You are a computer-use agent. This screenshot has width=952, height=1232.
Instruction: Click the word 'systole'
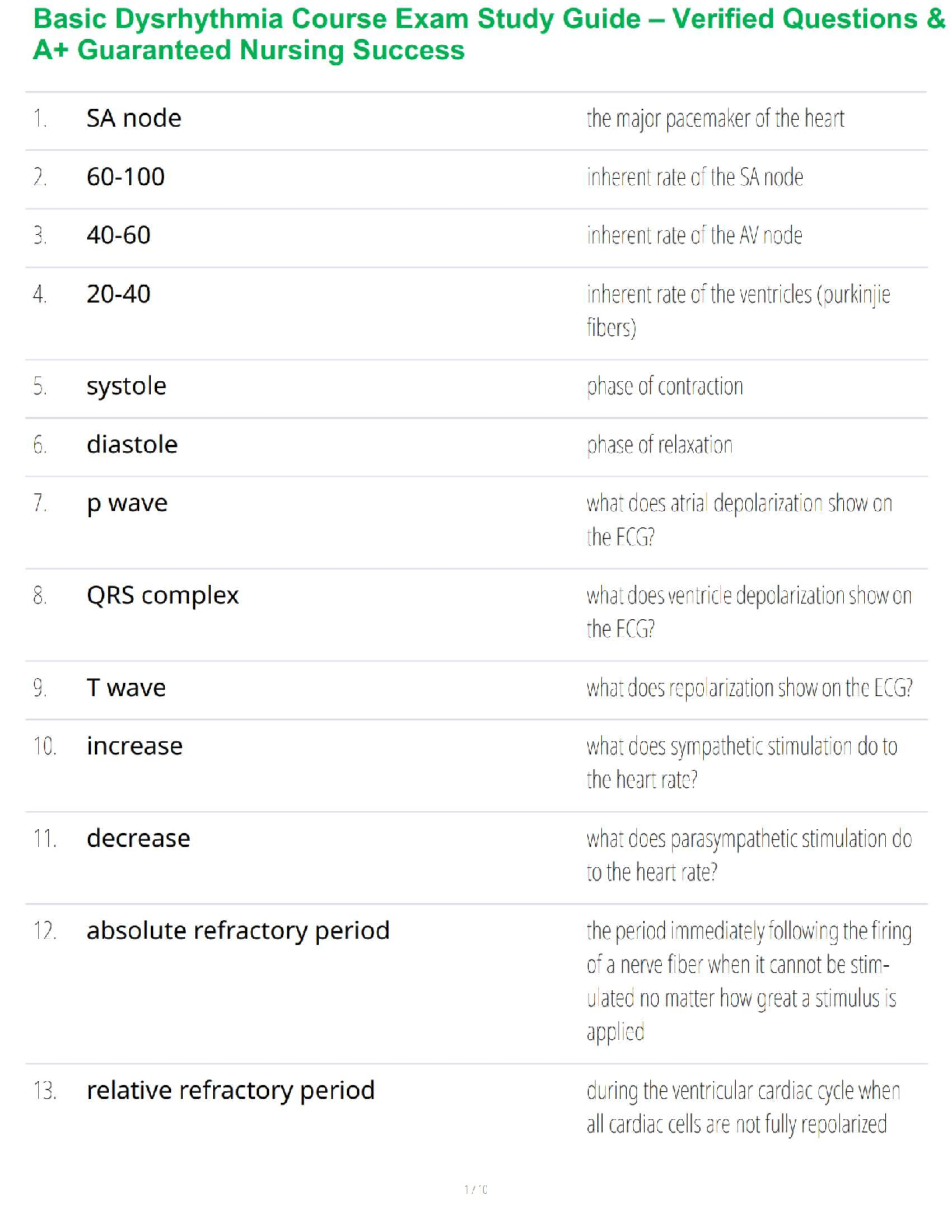126,386
